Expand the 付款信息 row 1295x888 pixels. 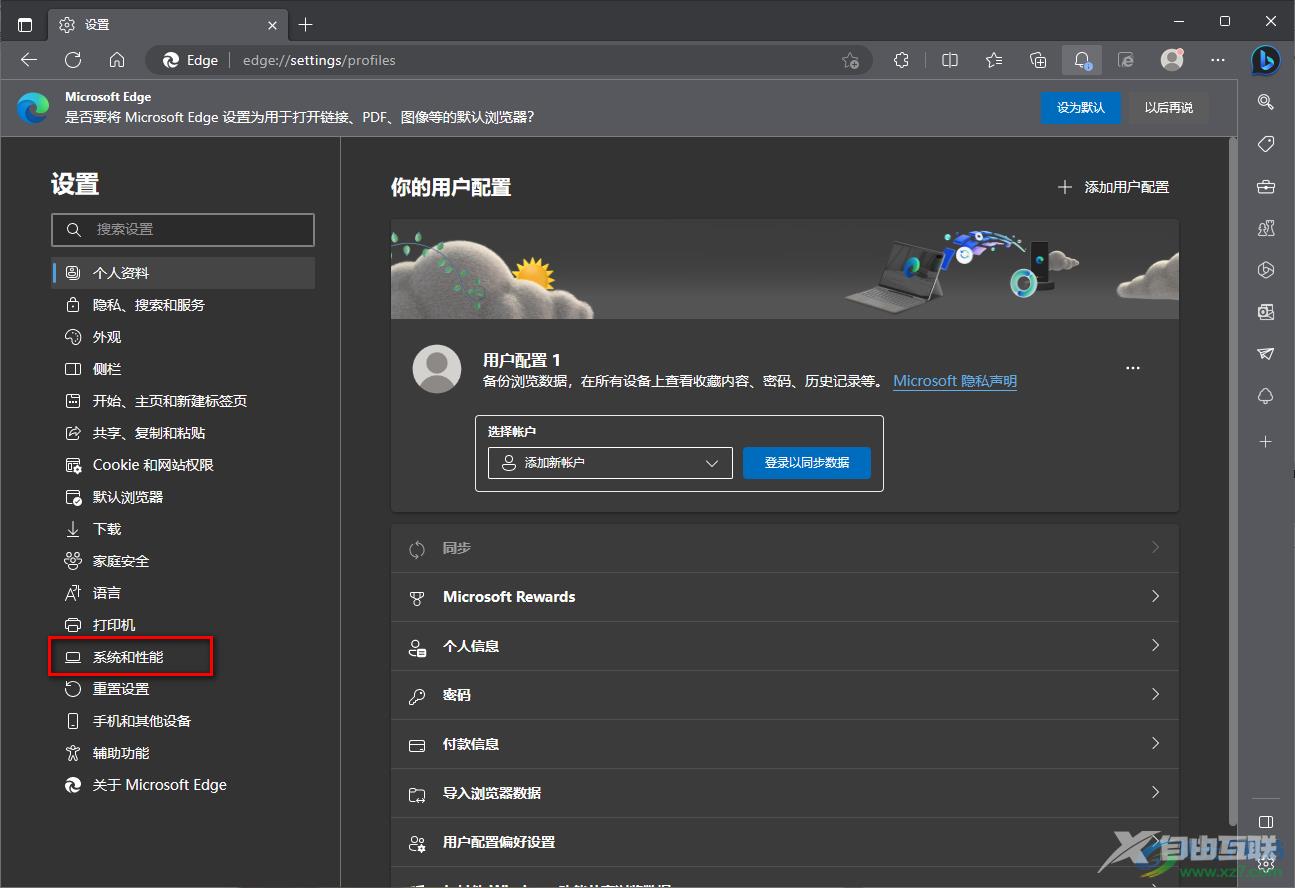pos(785,744)
